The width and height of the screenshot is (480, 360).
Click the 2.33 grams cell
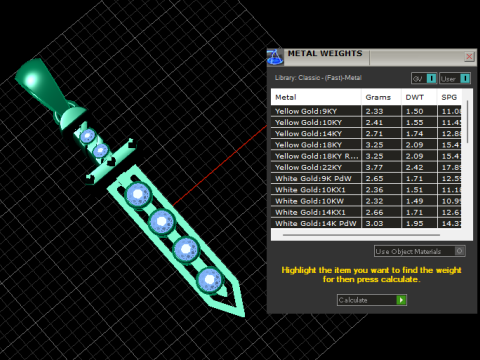(381, 111)
